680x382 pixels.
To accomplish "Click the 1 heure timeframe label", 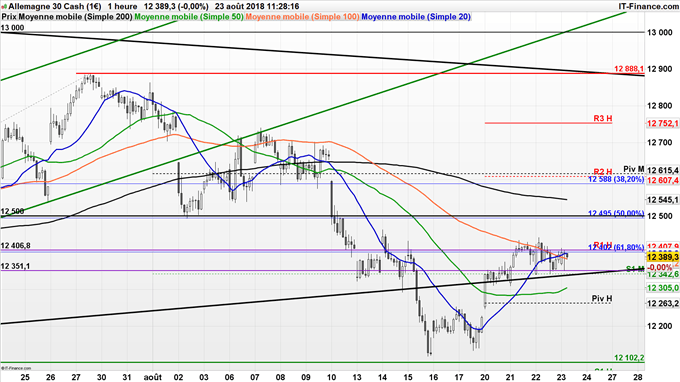I will click(122, 7).
